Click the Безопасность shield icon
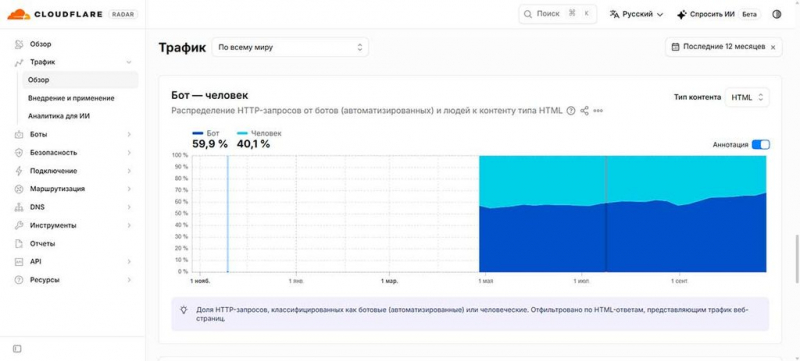The image size is (800, 361). coord(19,152)
